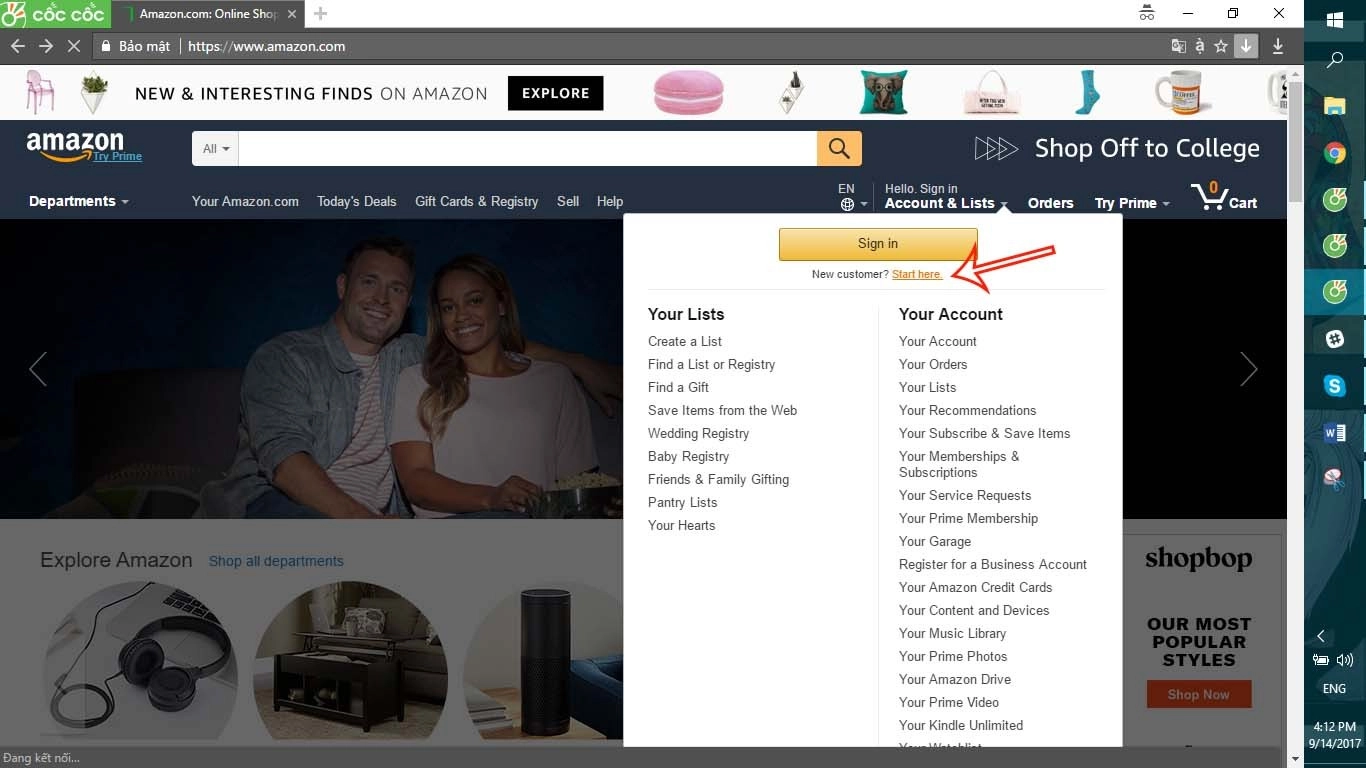Show previous carousel slide

[38, 369]
